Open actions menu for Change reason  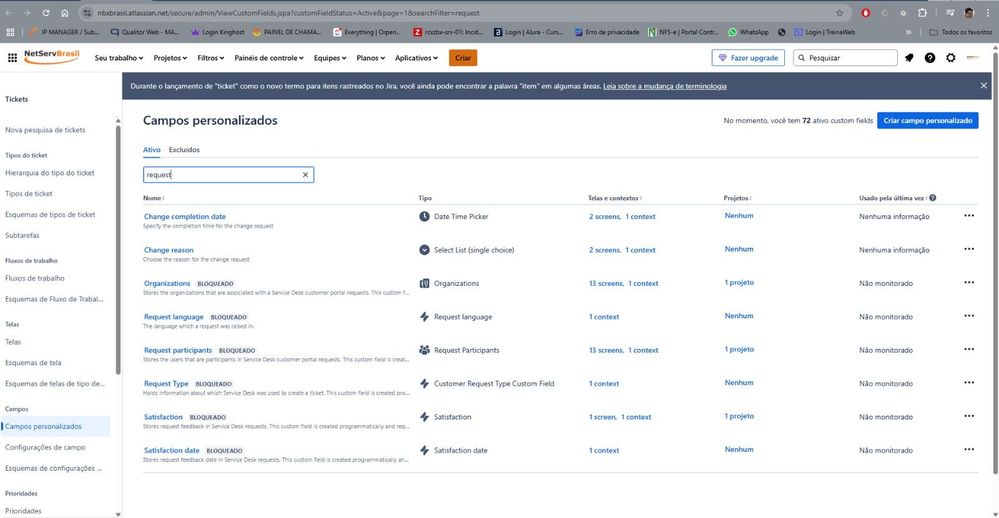(x=969, y=249)
